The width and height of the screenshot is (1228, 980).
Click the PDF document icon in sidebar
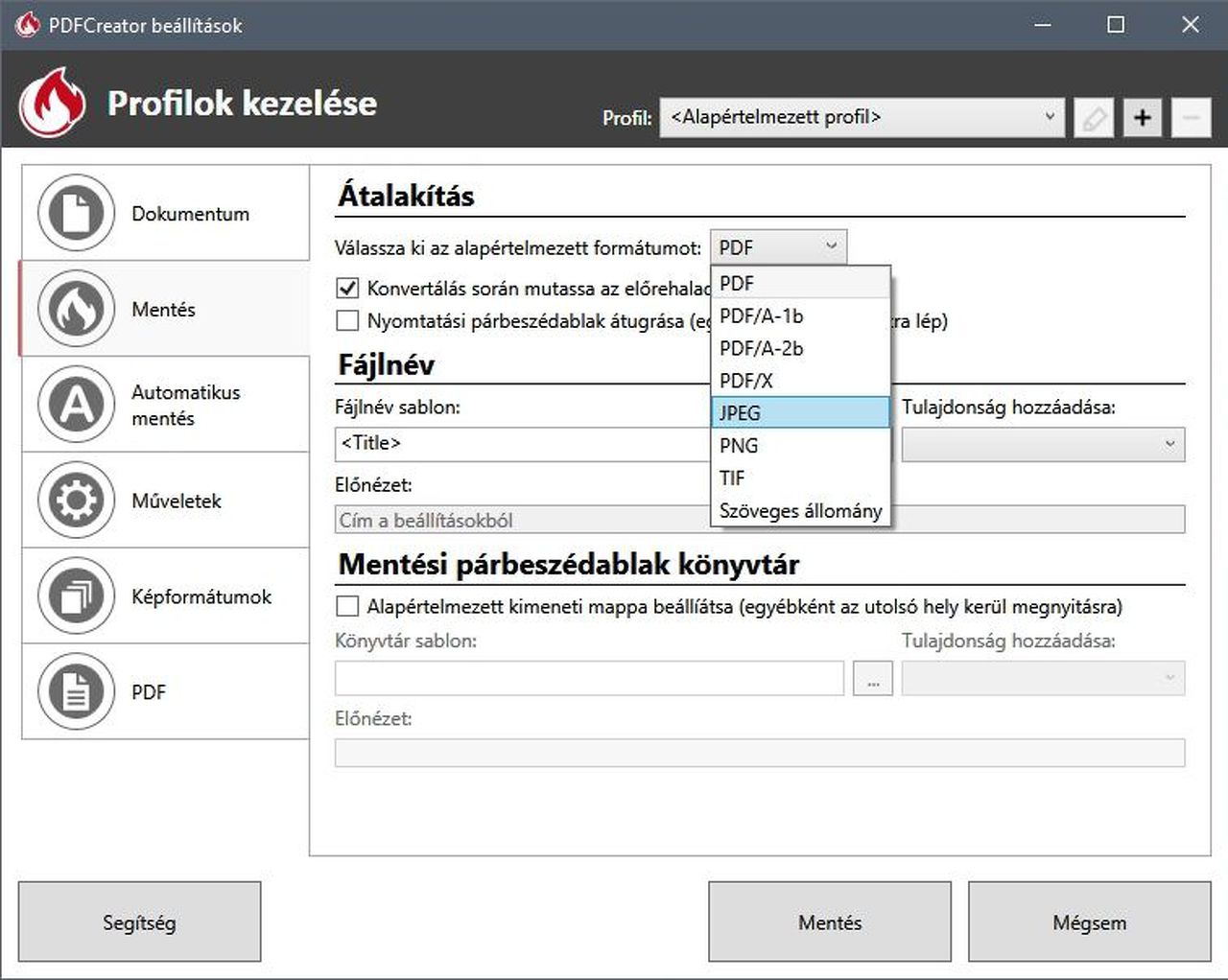click(x=77, y=692)
